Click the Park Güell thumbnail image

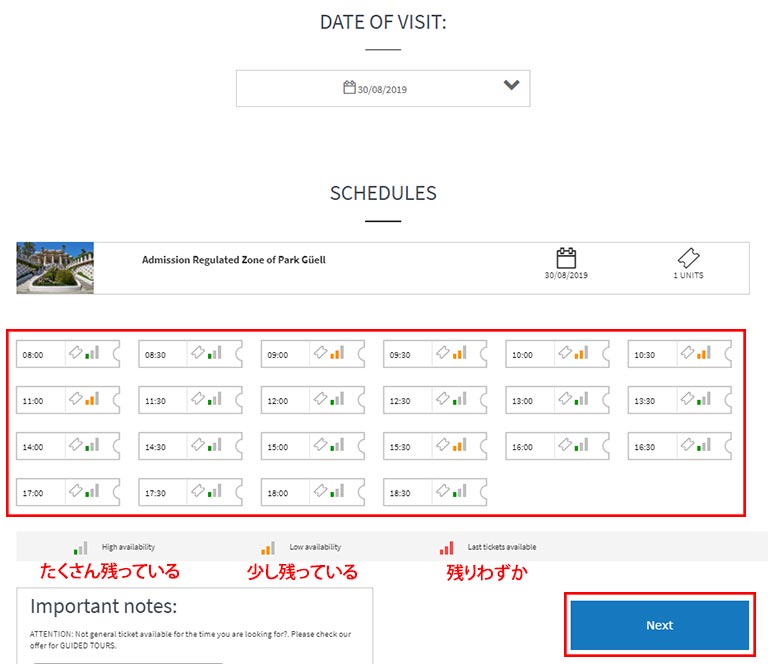click(55, 268)
